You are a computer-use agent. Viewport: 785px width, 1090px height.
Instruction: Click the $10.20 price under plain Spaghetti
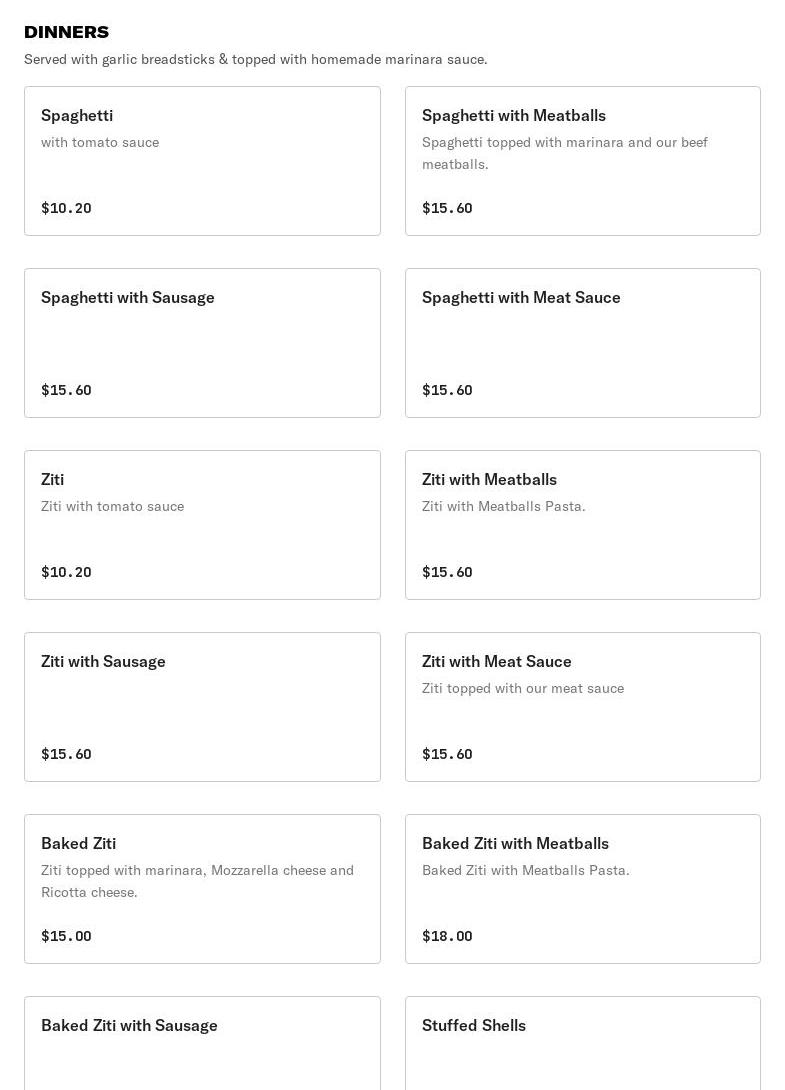66,208
